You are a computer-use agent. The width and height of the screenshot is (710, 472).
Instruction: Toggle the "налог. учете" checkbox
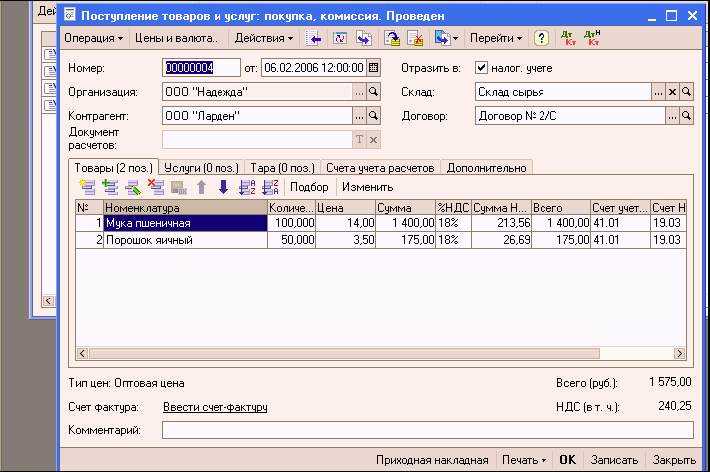(481, 68)
